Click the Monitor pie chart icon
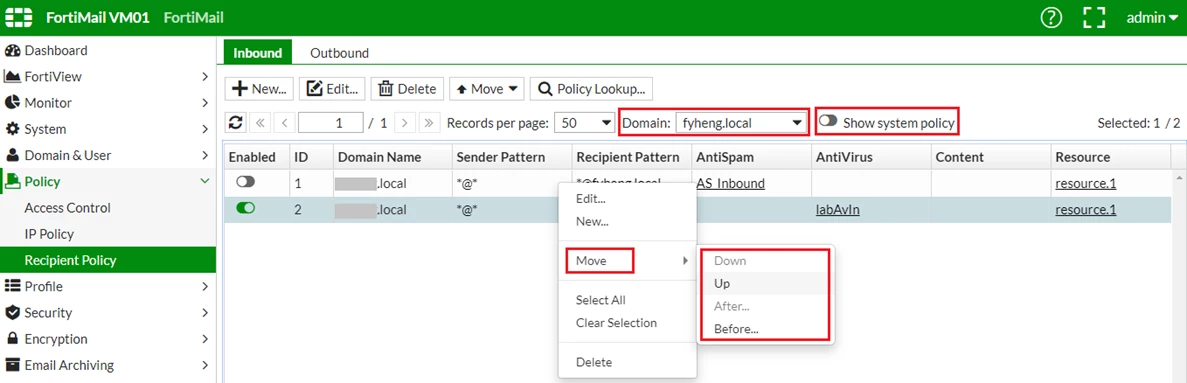 (x=12, y=103)
